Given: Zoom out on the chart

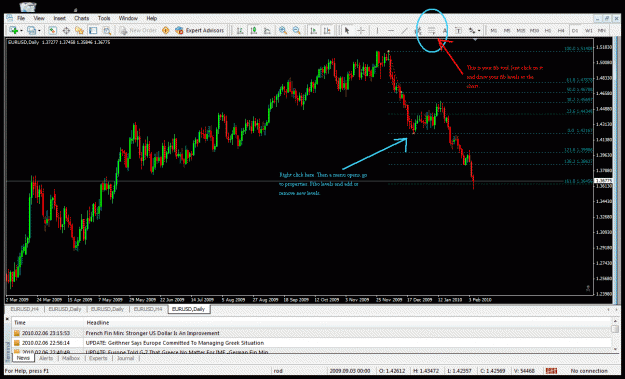Looking at the screenshot, I should pos(297,30).
